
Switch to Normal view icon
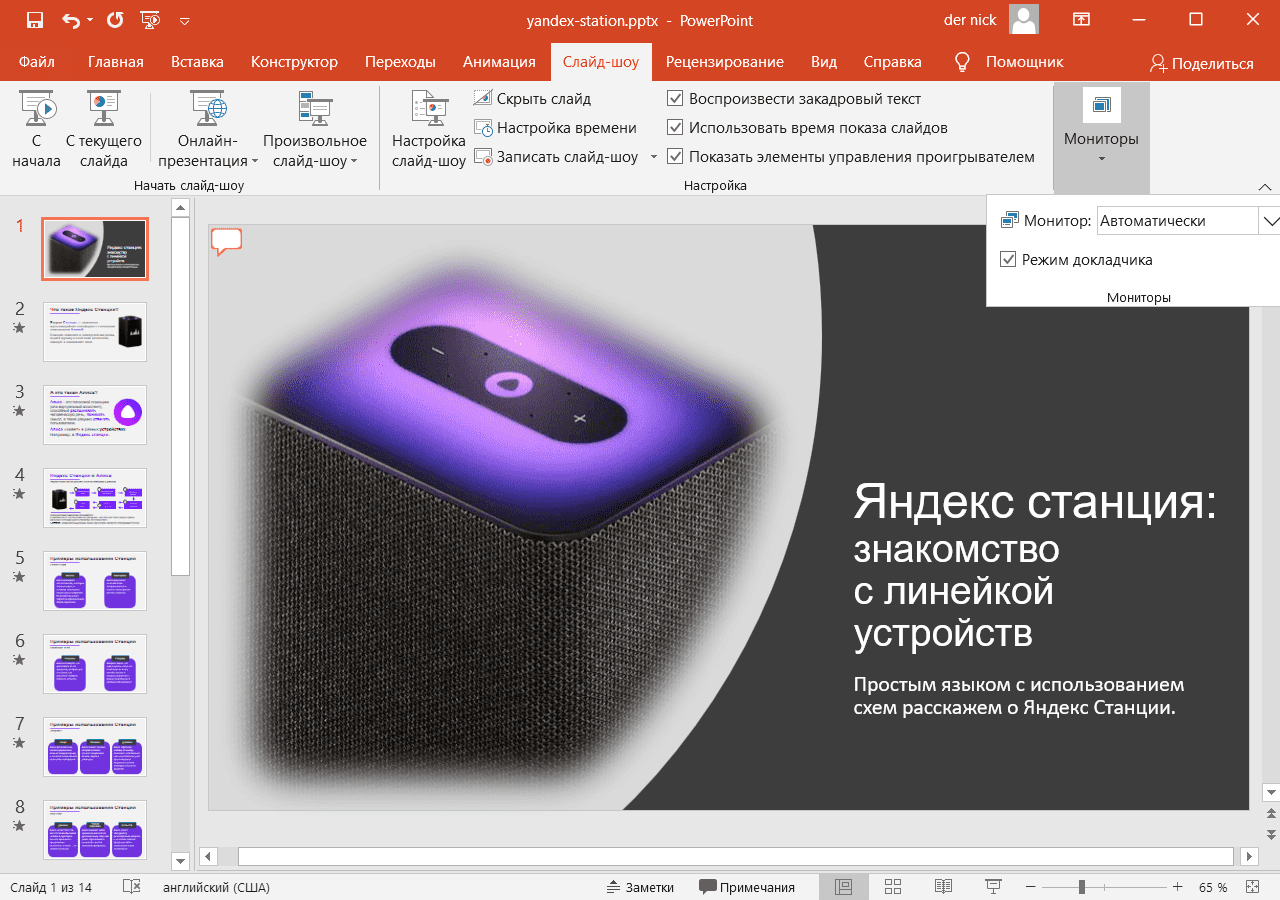point(843,887)
